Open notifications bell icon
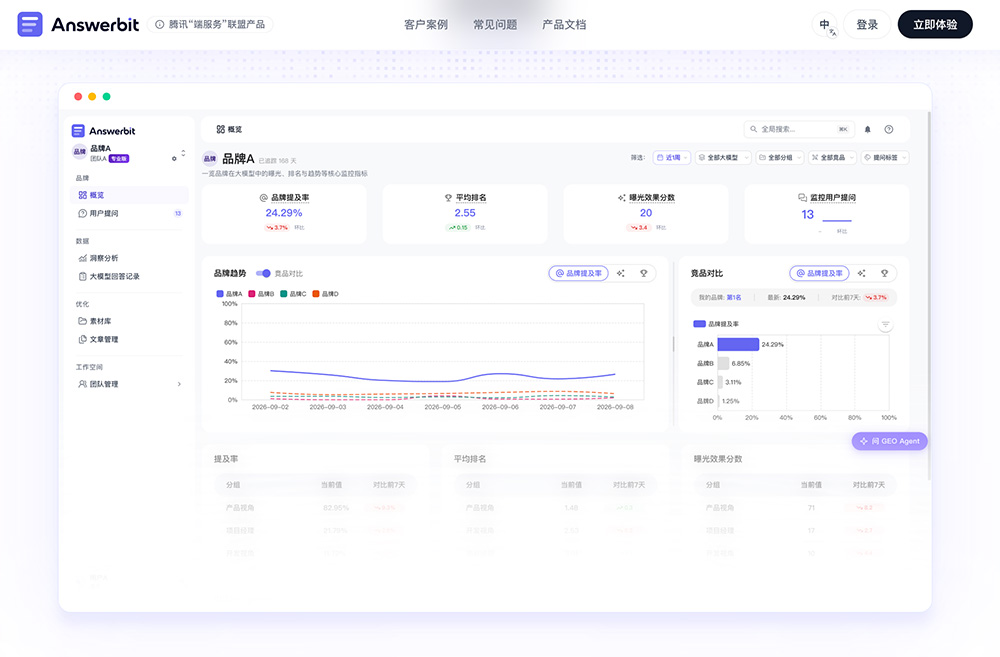Image resolution: width=1000 pixels, height=657 pixels. (867, 129)
